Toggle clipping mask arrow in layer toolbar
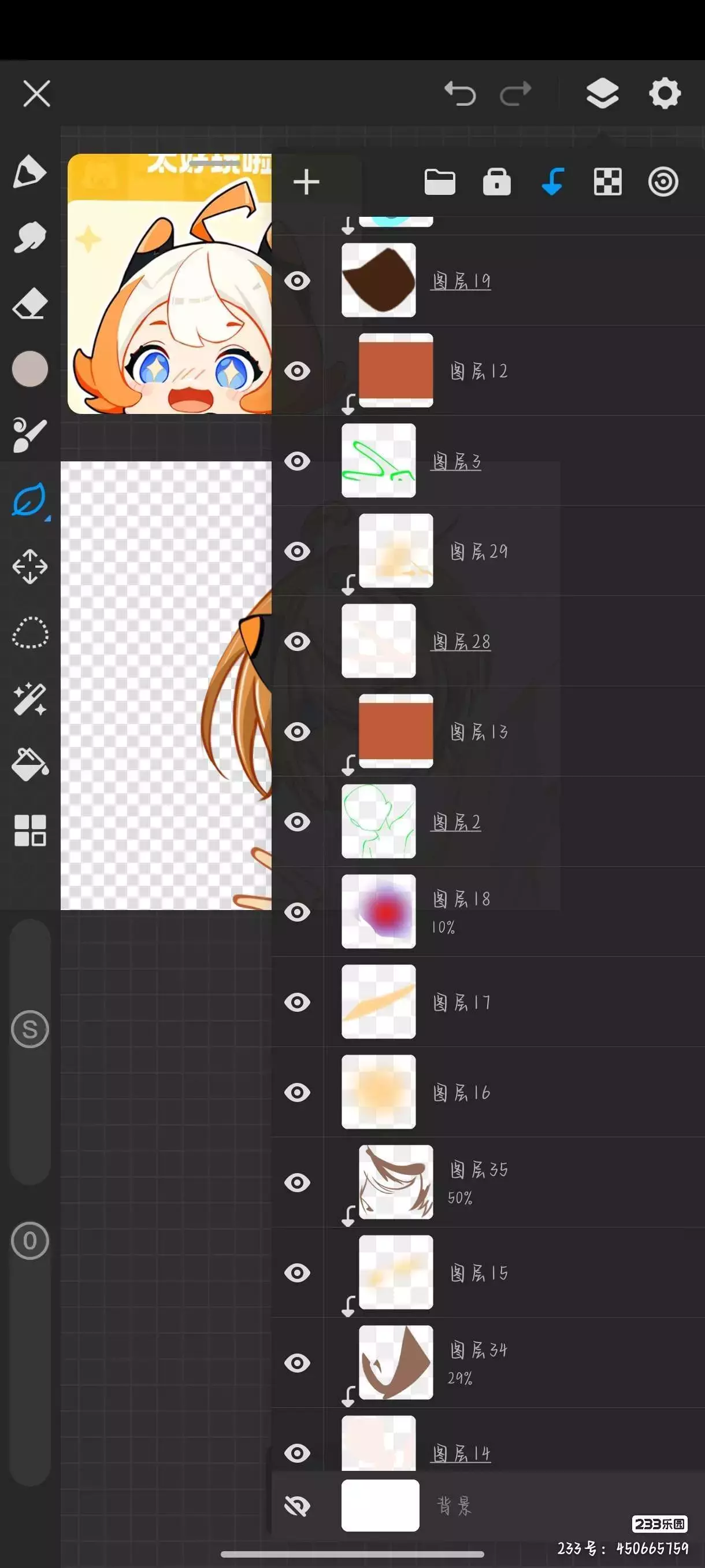 552,182
